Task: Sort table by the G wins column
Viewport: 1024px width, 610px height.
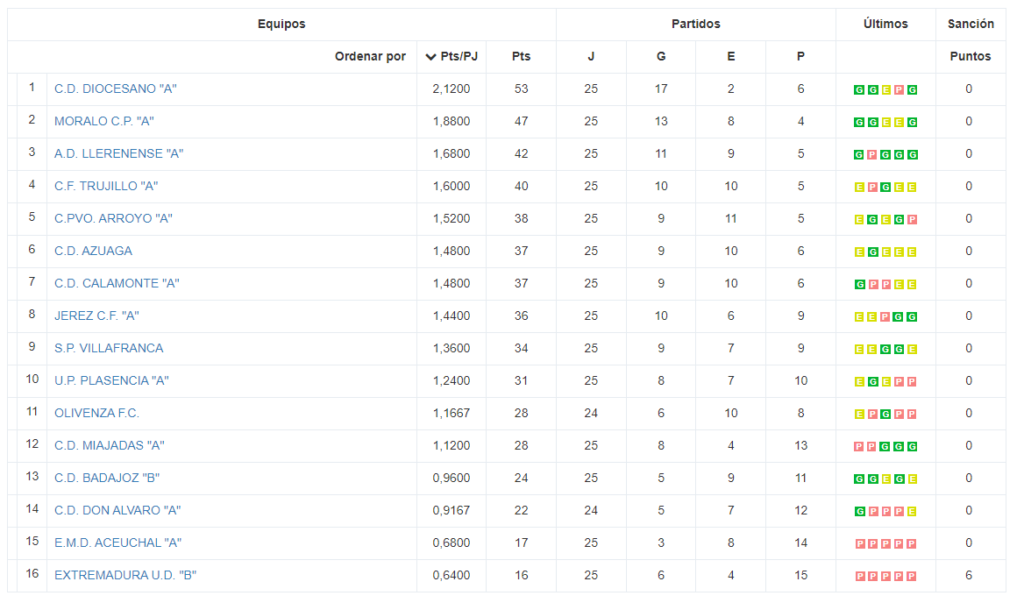Action: coord(660,56)
